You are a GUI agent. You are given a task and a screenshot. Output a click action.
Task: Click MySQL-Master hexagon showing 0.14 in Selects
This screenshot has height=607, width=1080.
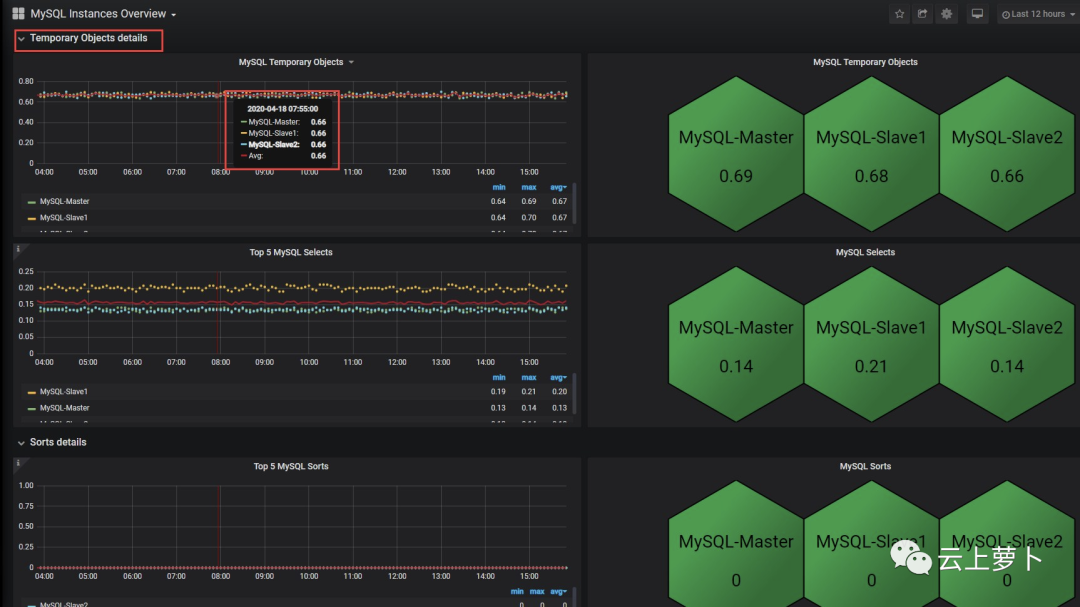tap(736, 344)
